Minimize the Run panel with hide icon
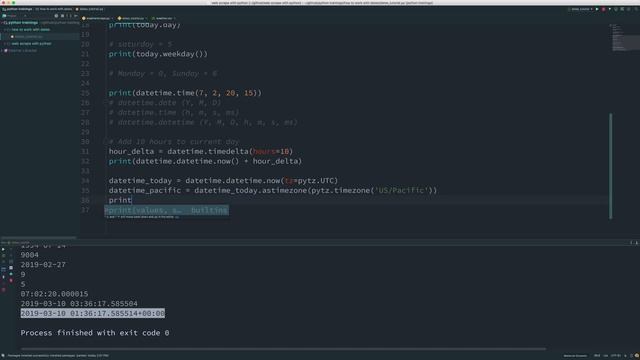640x360 pixels. tap(636, 242)
